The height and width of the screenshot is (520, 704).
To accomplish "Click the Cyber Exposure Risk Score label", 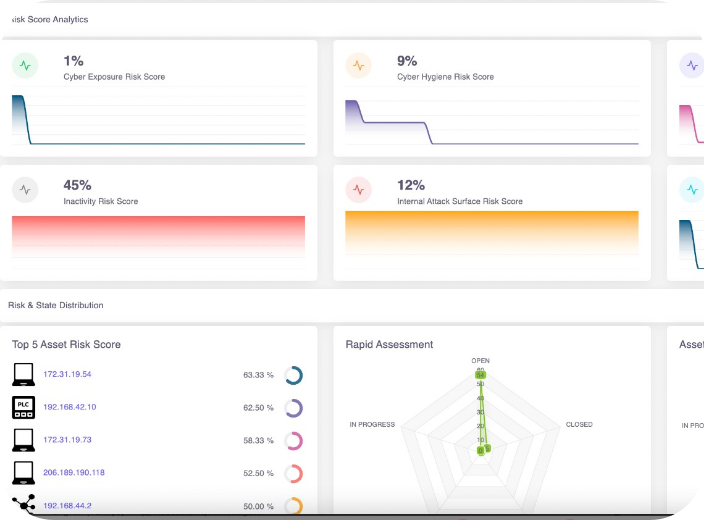I will click(x=114, y=77).
